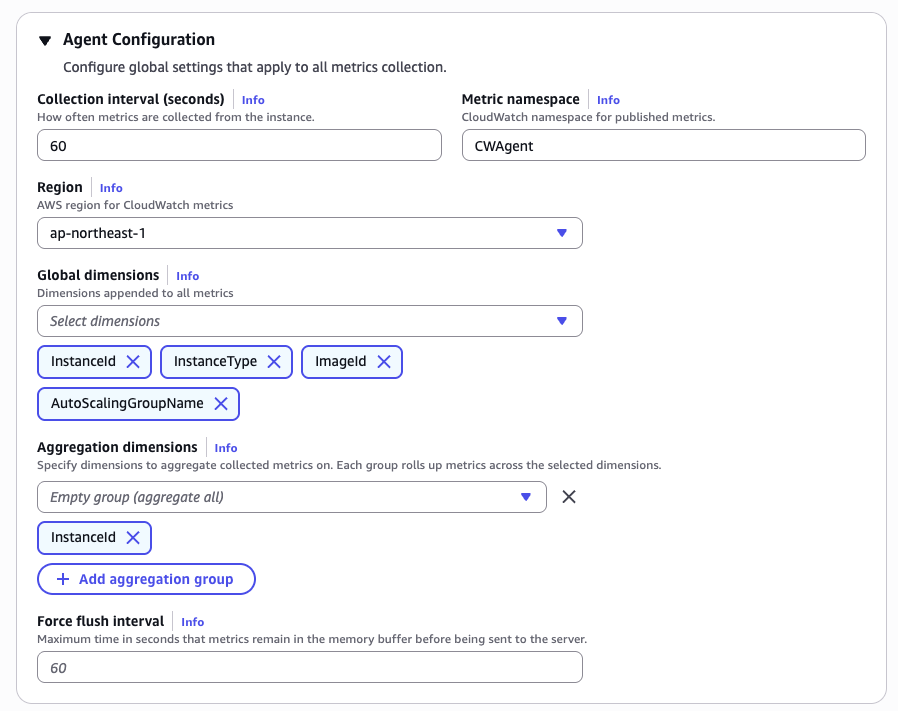Click the Force flush interval input
The width and height of the screenshot is (898, 711).
pos(310,667)
